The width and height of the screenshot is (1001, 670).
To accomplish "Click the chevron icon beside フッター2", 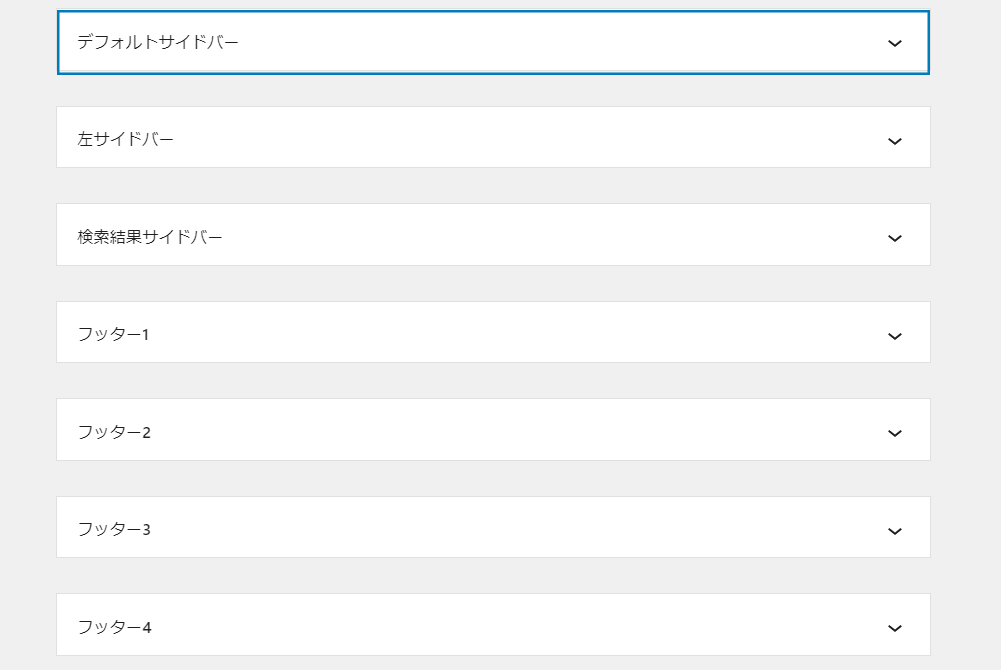I will (895, 433).
